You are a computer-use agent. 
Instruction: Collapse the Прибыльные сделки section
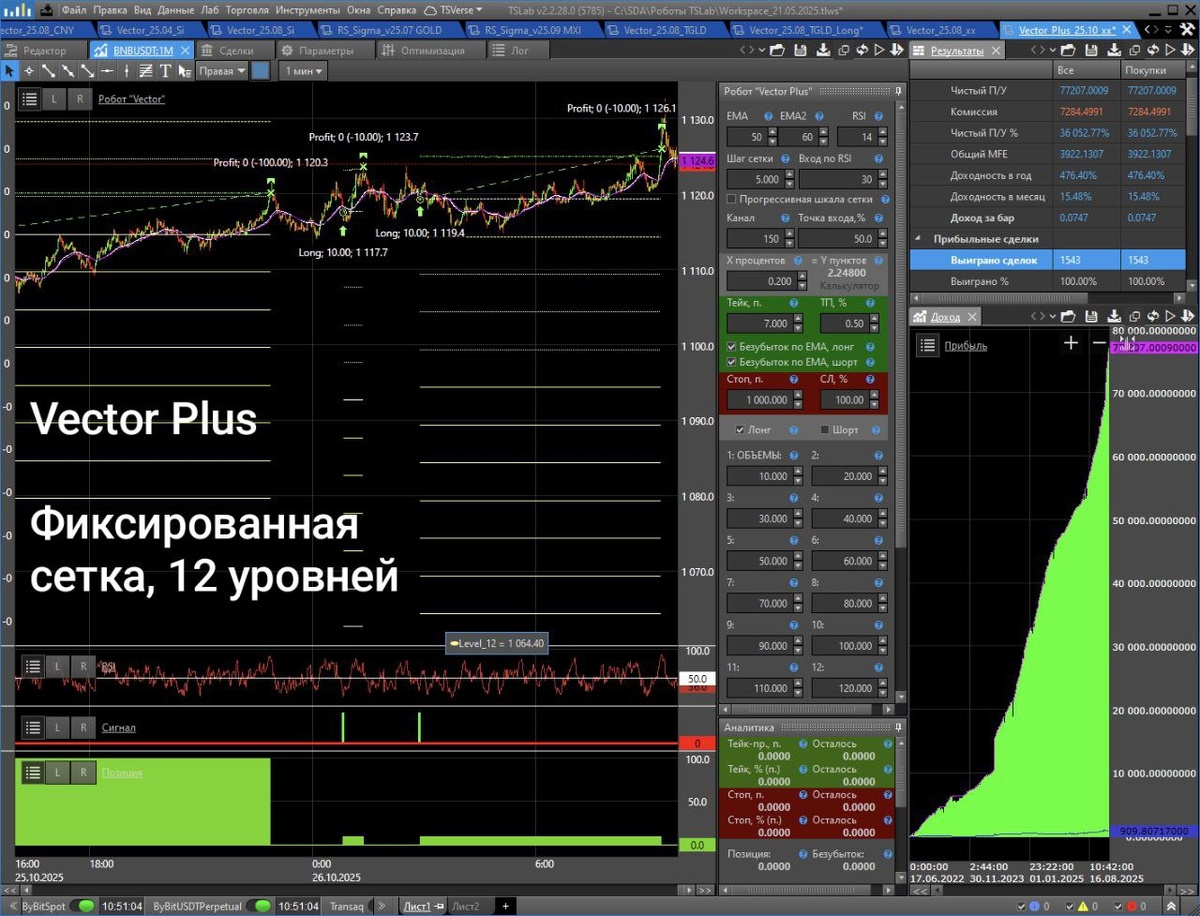(x=919, y=238)
